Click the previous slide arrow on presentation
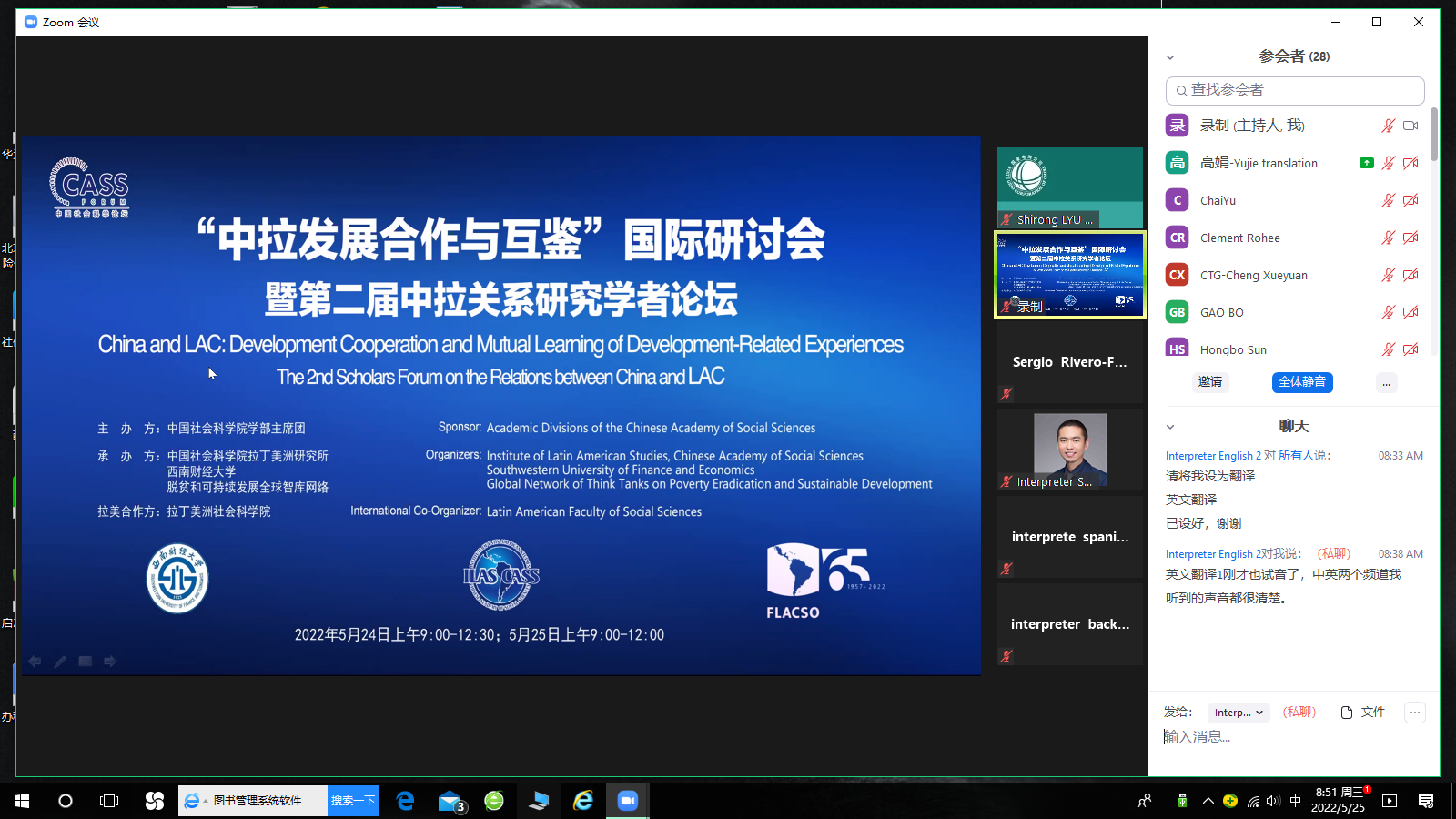Screen dimensions: 1456x819 click(35, 662)
